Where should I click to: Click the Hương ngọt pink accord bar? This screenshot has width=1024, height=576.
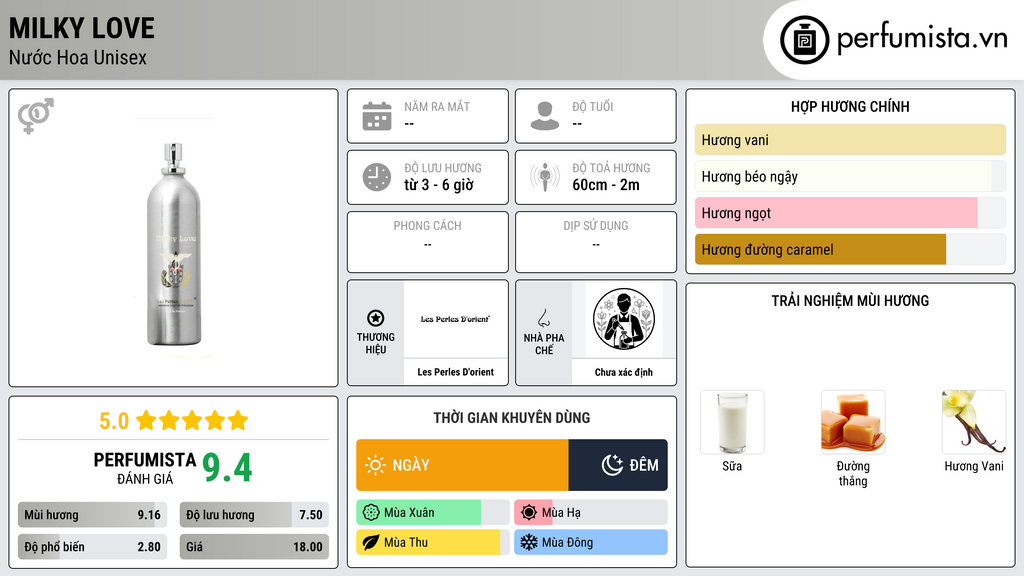coord(850,213)
